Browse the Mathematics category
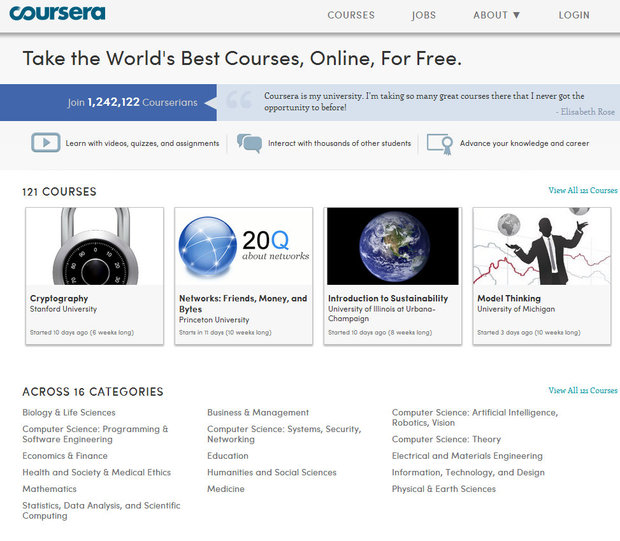 point(49,489)
